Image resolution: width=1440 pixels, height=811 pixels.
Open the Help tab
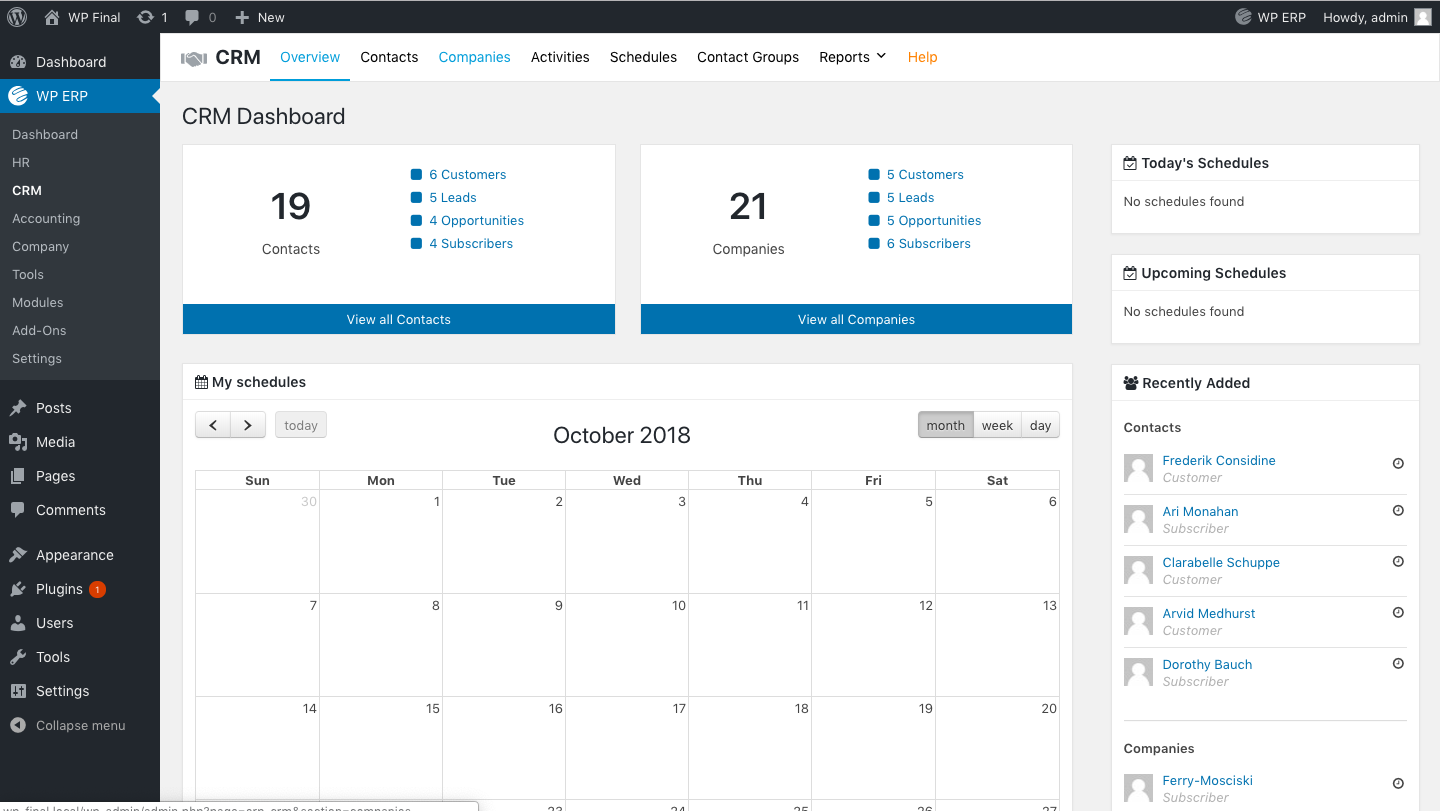[x=922, y=57]
